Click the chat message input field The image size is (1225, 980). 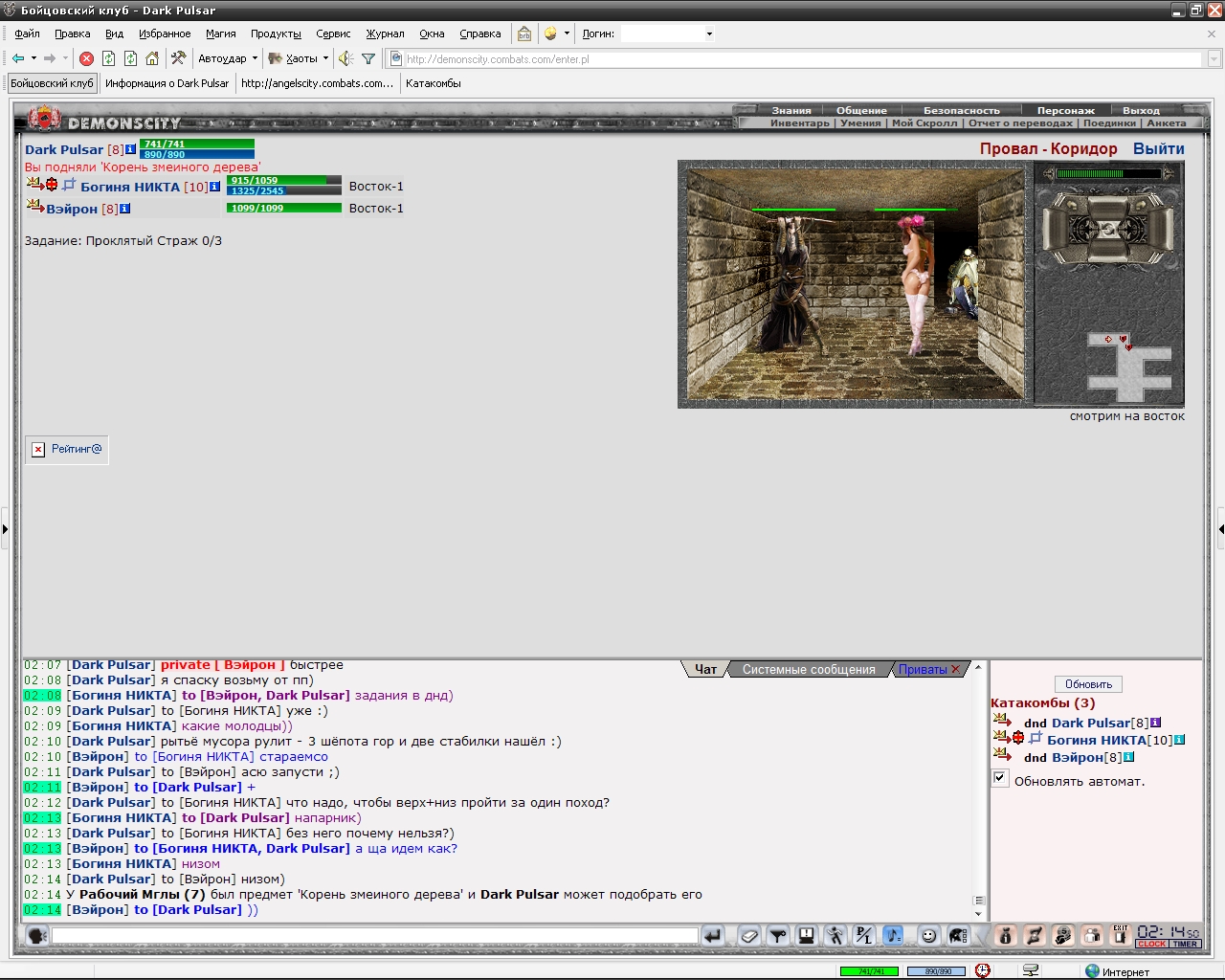coord(375,936)
